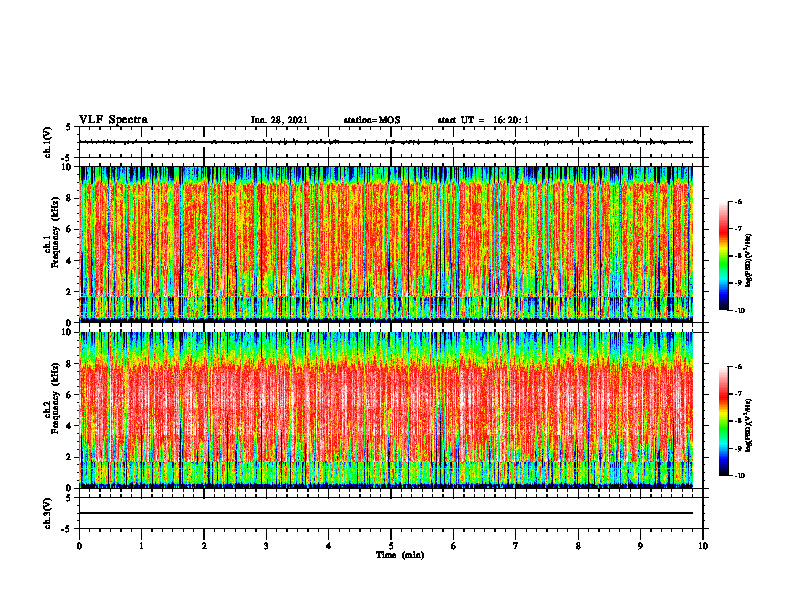This screenshot has width=792, height=612.
Task: Click the "VLF Spectra" plot title
Action: [113, 120]
